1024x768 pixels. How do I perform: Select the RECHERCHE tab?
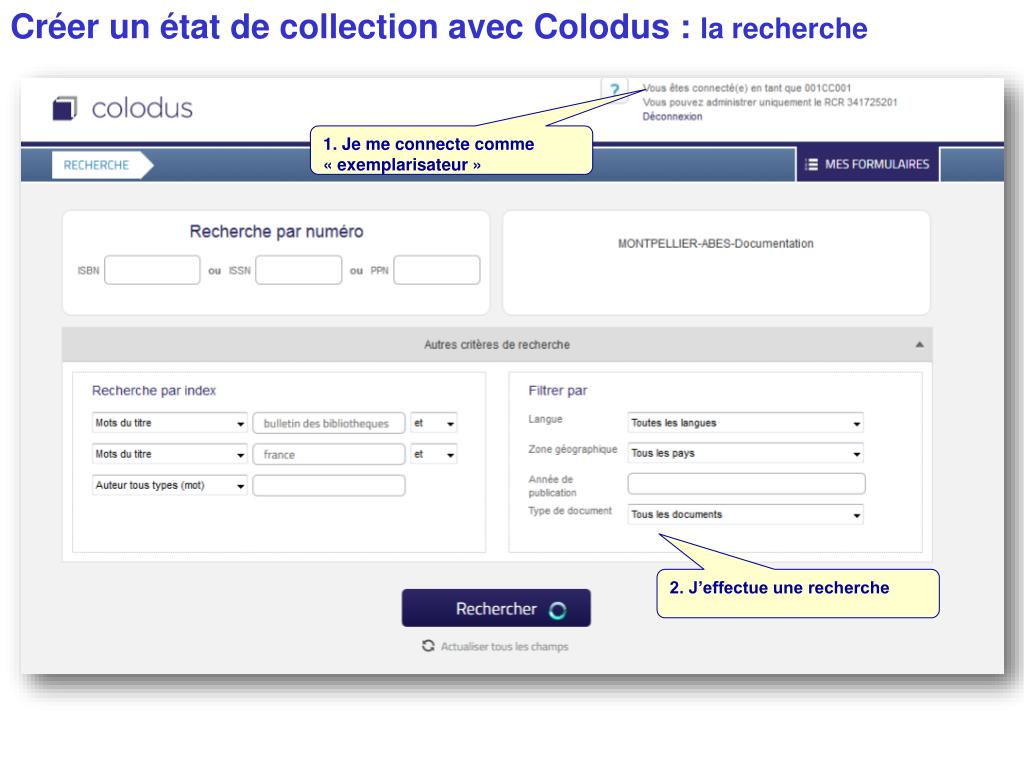[102, 165]
